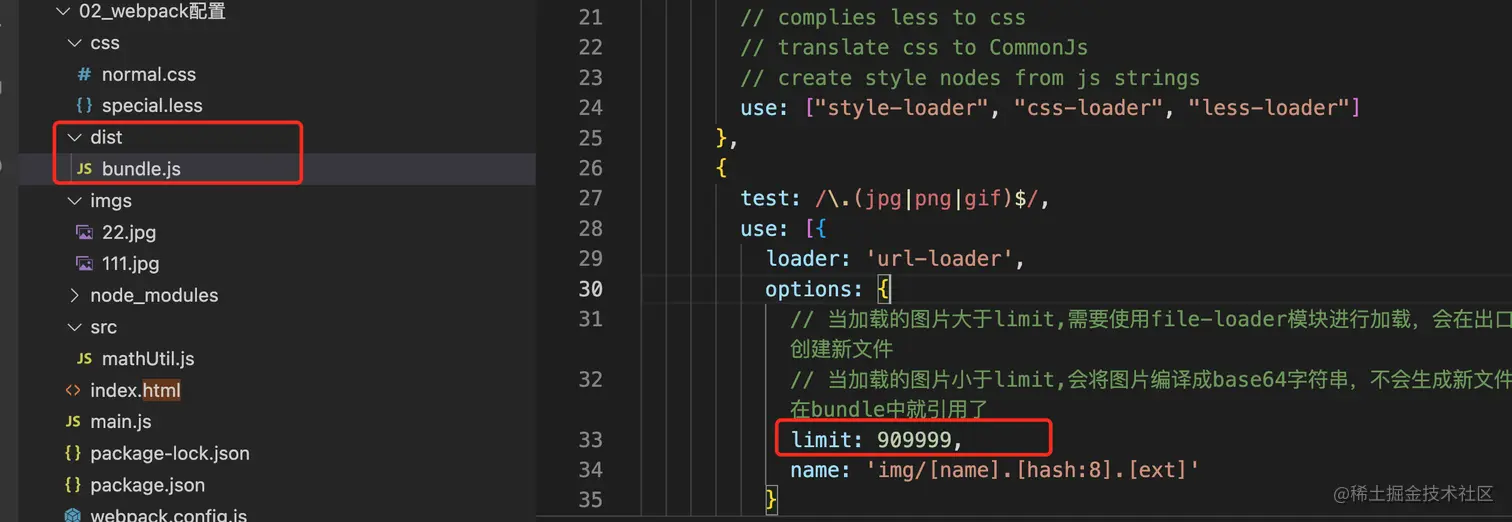Click the HTML icon of index.html

pos(73,390)
